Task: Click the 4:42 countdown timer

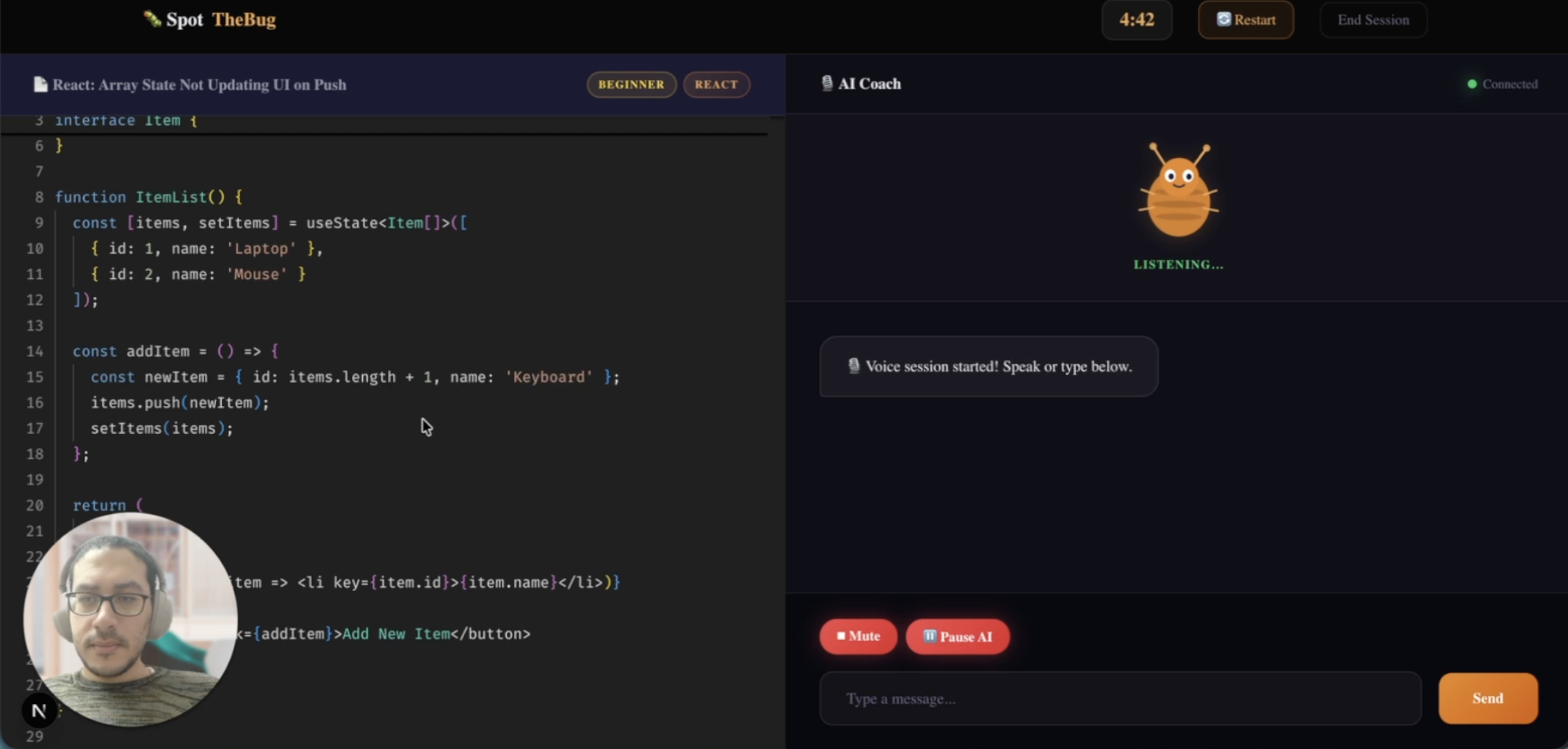Action: (1136, 20)
